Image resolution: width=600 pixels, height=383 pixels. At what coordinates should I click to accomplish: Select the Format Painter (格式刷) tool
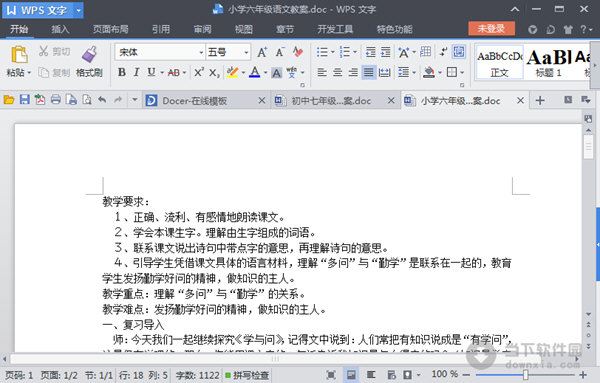coord(89,62)
